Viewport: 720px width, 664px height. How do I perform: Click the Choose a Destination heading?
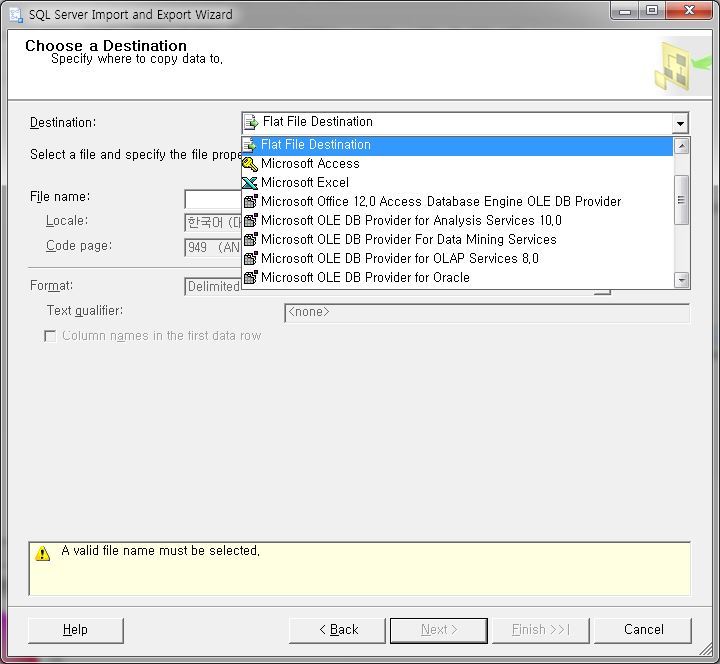tap(106, 45)
